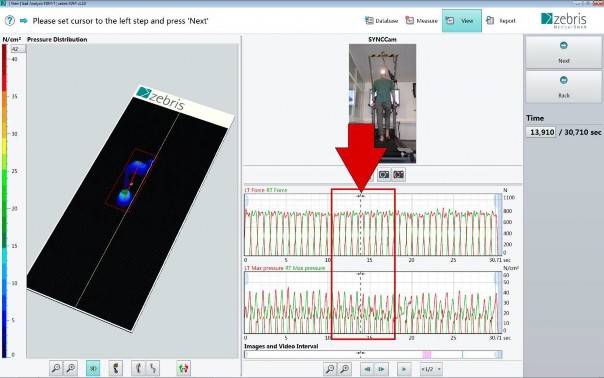This screenshot has width=604, height=378.
Task: Click the pink interval segment on video bar
Action: pyautogui.click(x=427, y=354)
